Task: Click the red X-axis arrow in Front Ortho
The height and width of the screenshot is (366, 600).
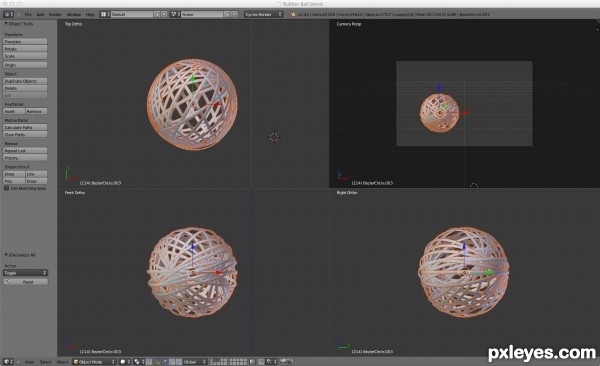Action: 218,273
